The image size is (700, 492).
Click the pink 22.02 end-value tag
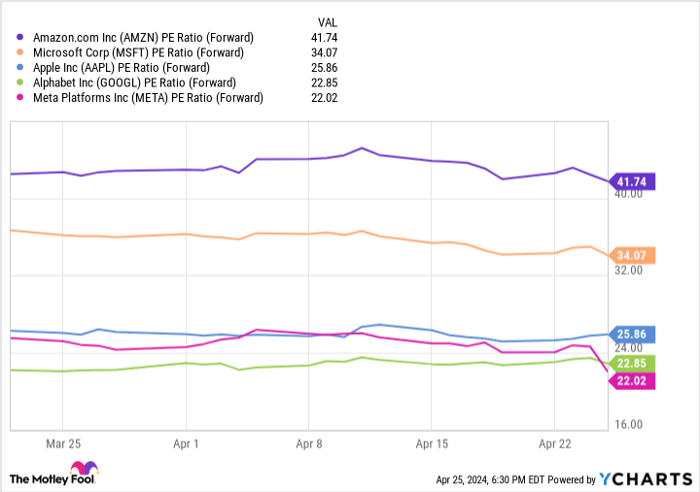coord(633,380)
